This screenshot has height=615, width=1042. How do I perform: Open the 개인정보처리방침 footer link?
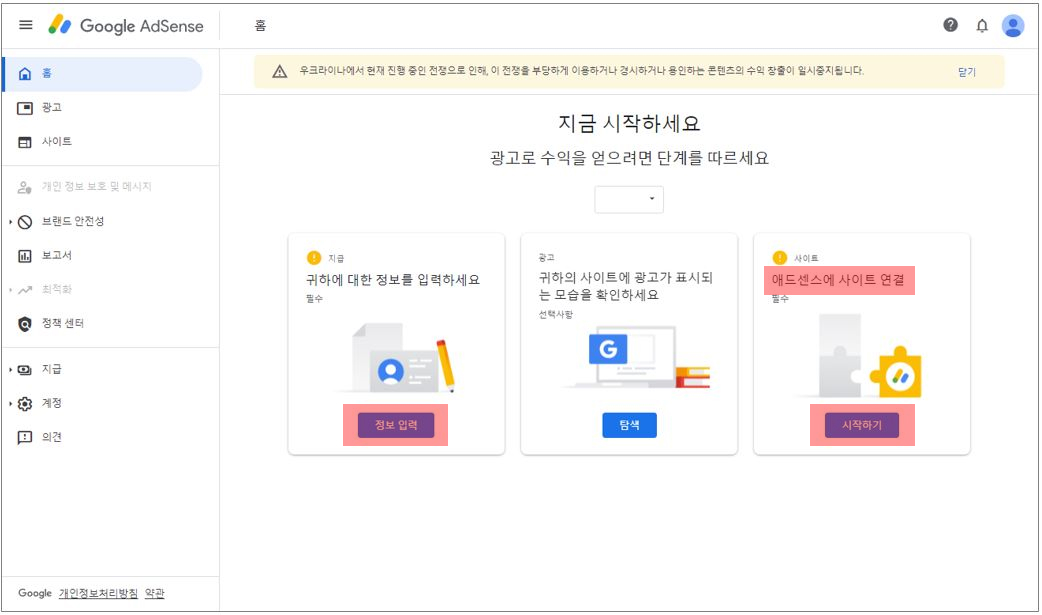pos(98,593)
